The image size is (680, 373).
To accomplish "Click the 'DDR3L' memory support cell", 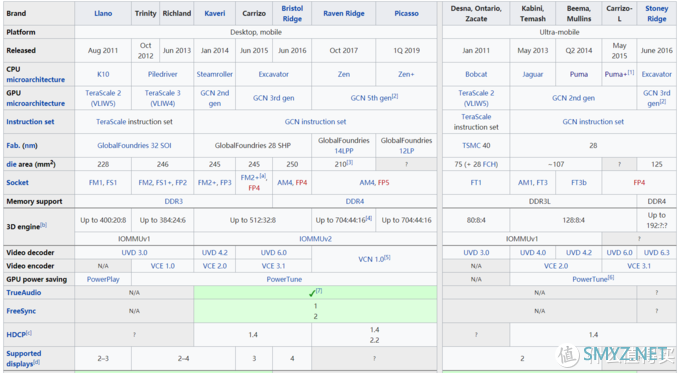I will coord(539,201).
